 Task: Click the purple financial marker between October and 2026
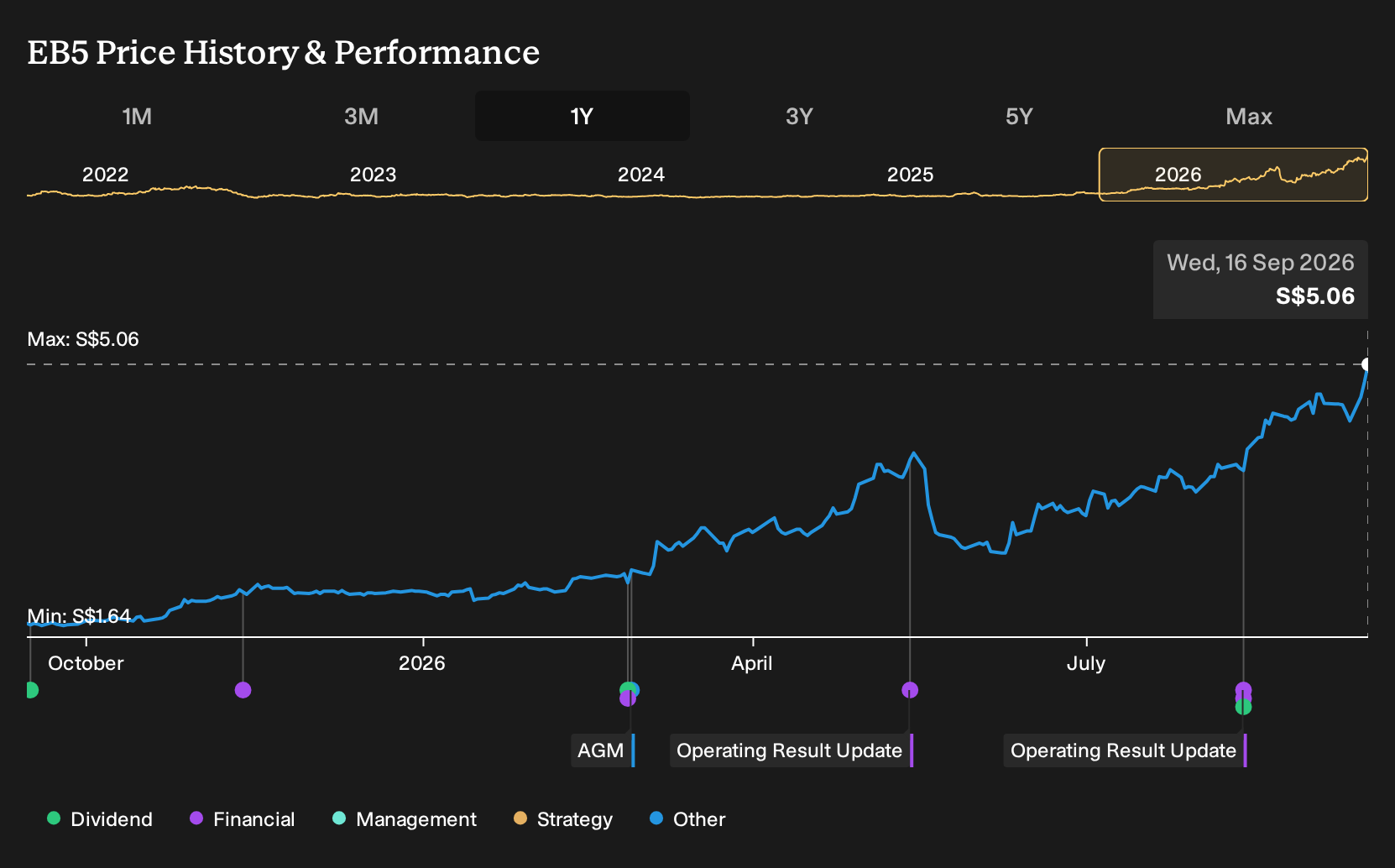pyautogui.click(x=243, y=690)
